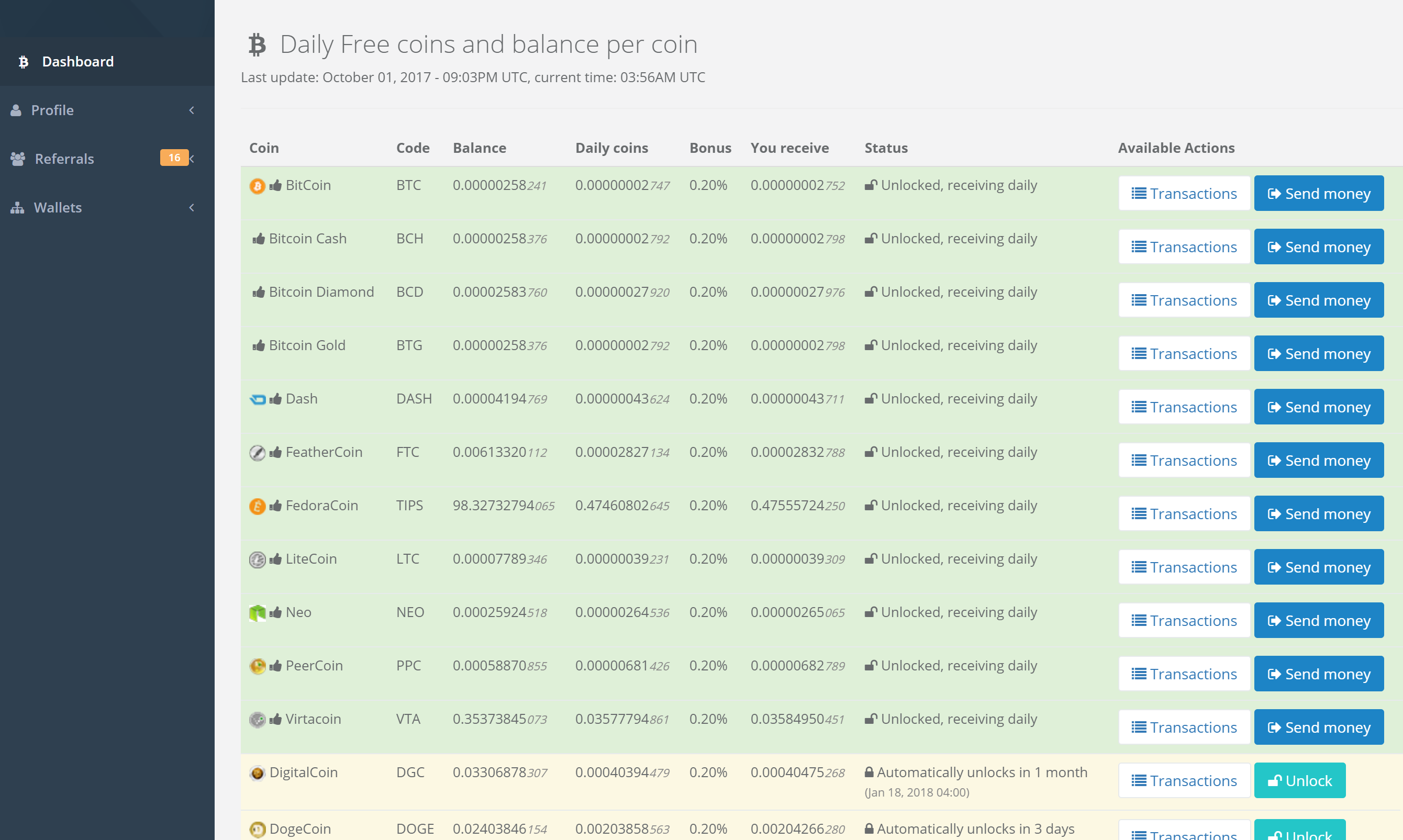Click DigitalCoin unlock date Jan 18, 2018
This screenshot has height=840, width=1403.
[917, 792]
